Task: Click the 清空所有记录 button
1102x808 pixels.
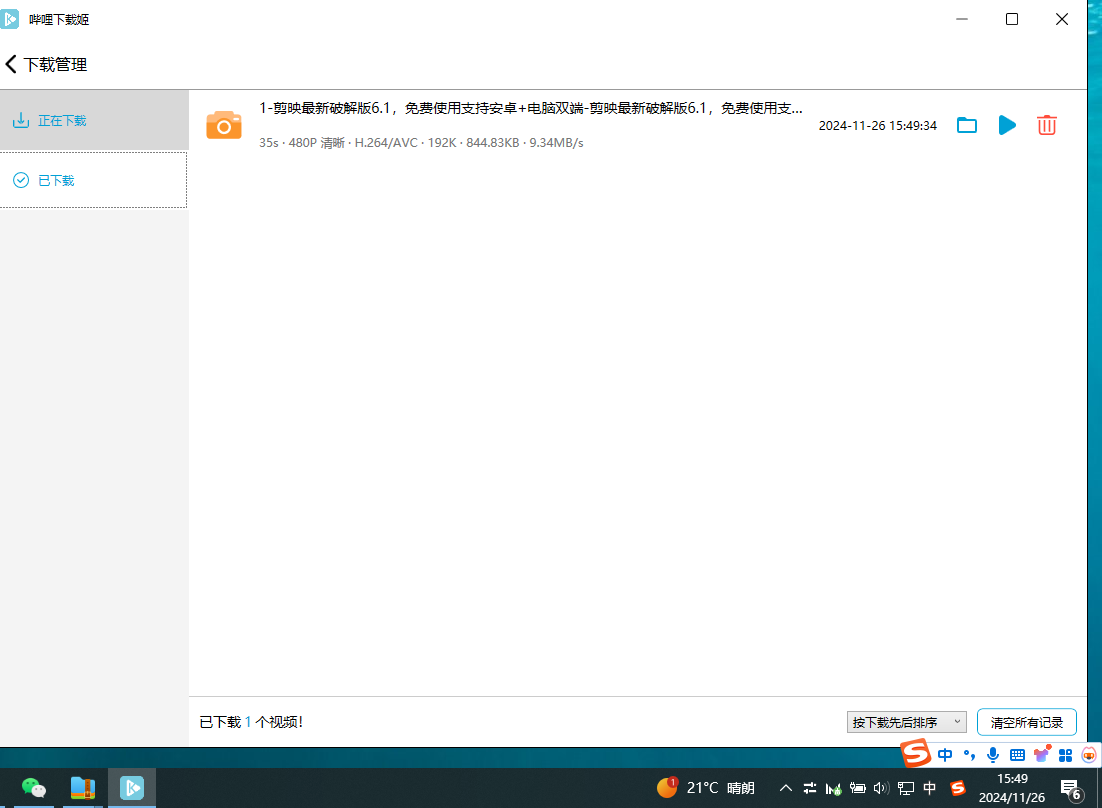Action: 1027,722
